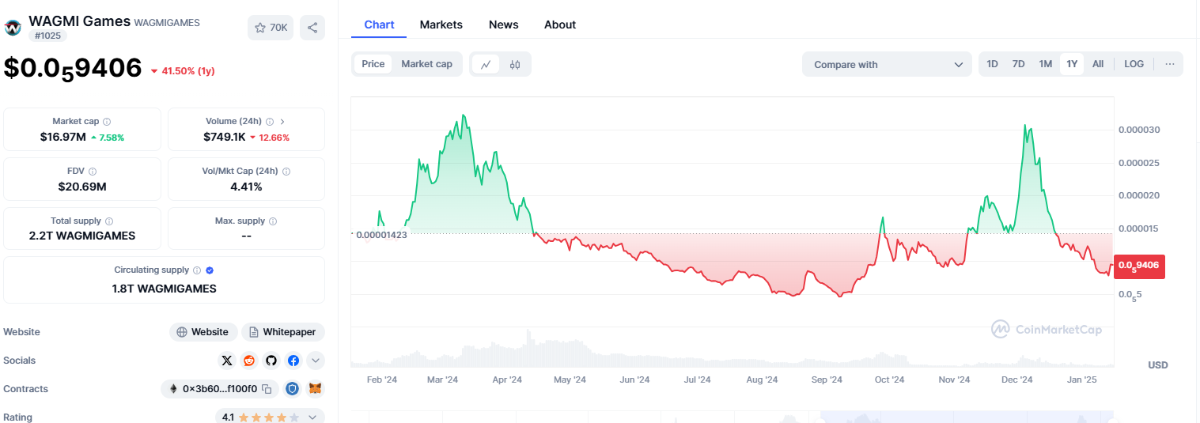Image resolution: width=1200 pixels, height=423 pixels.
Task: Open the News tab
Action: [503, 24]
